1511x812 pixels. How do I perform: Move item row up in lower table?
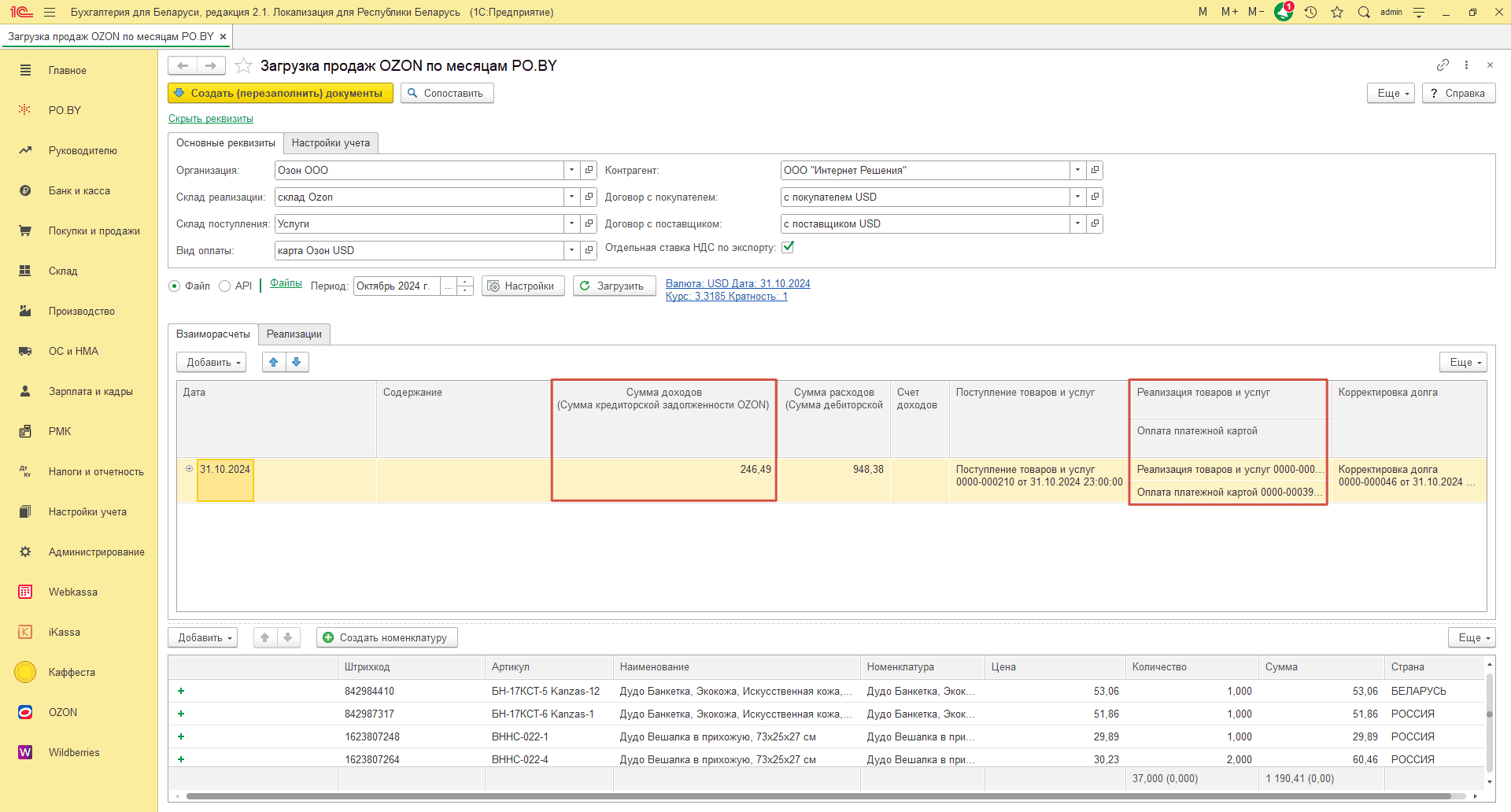[x=265, y=637]
